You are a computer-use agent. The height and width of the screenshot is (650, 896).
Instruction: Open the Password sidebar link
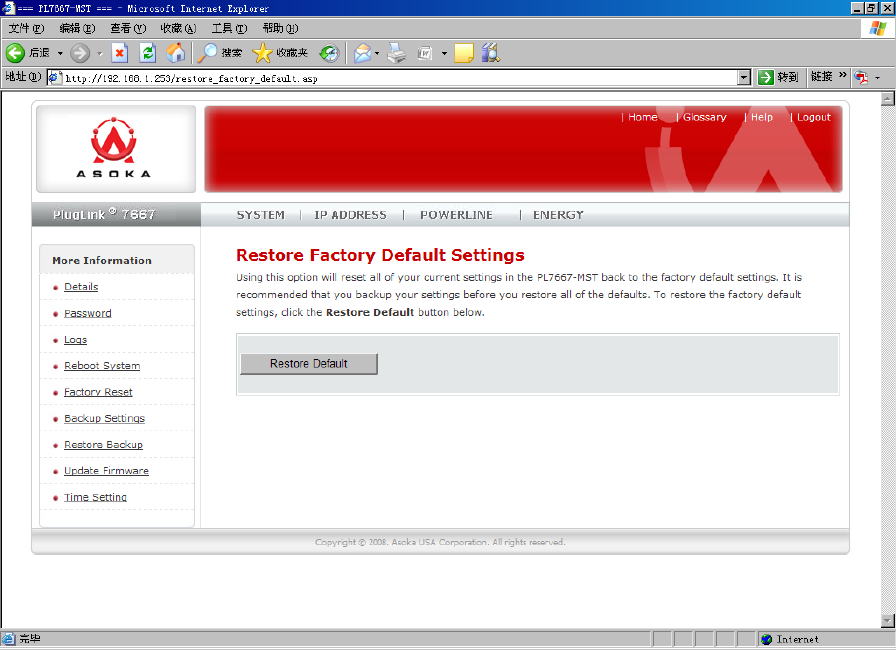point(87,313)
